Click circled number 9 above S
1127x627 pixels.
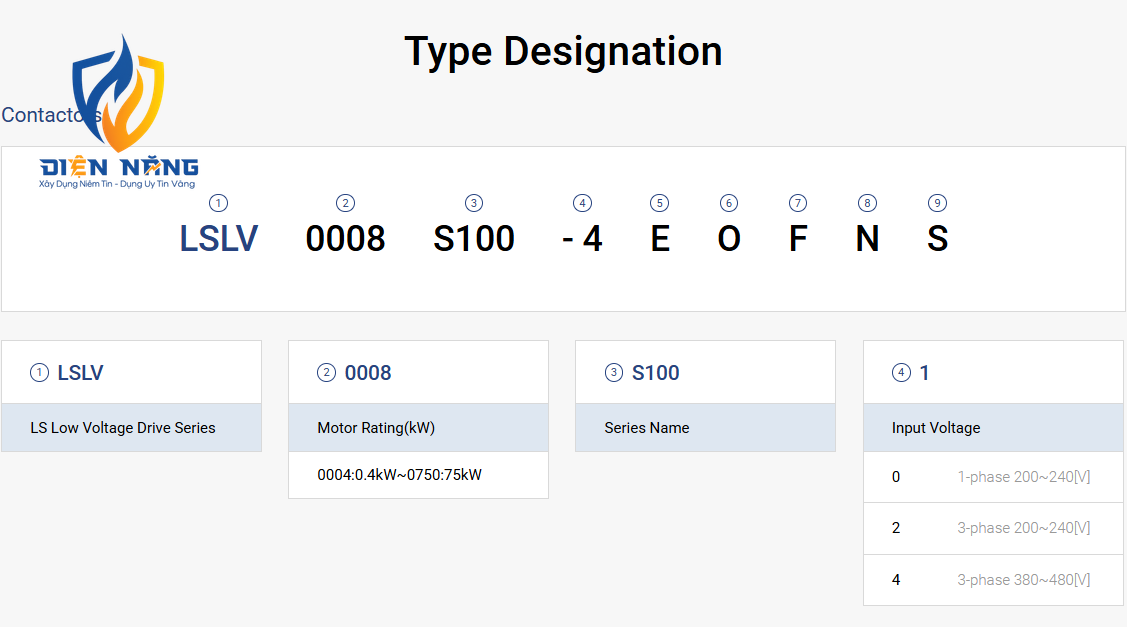tap(937, 203)
